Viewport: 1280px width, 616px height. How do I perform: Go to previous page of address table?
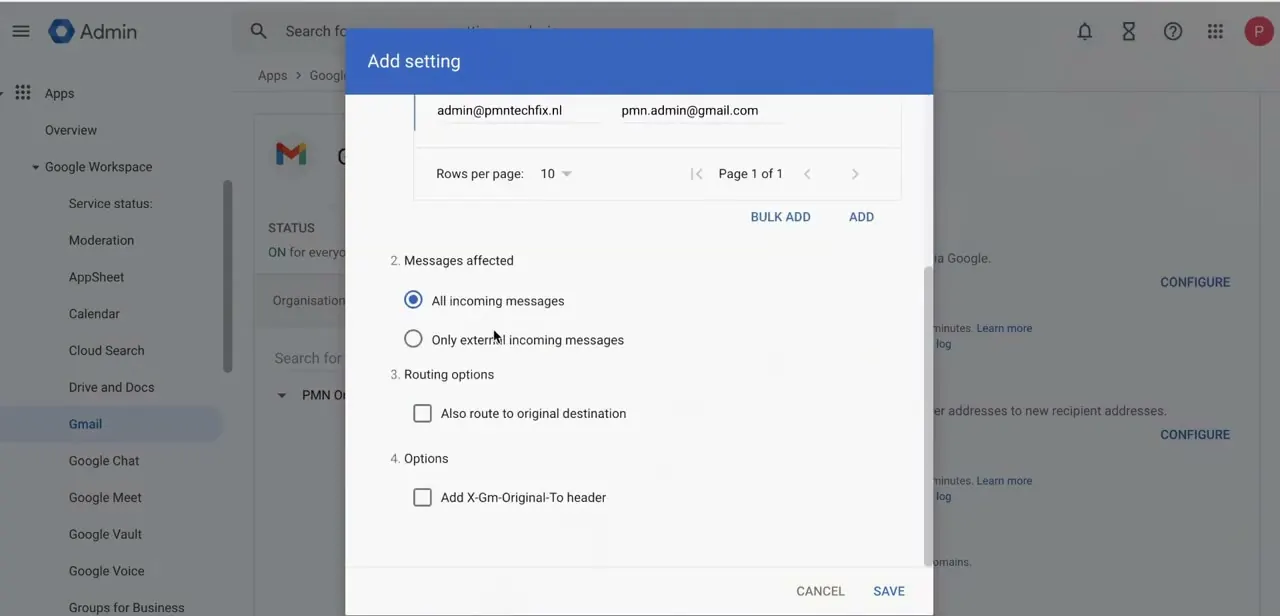(807, 174)
